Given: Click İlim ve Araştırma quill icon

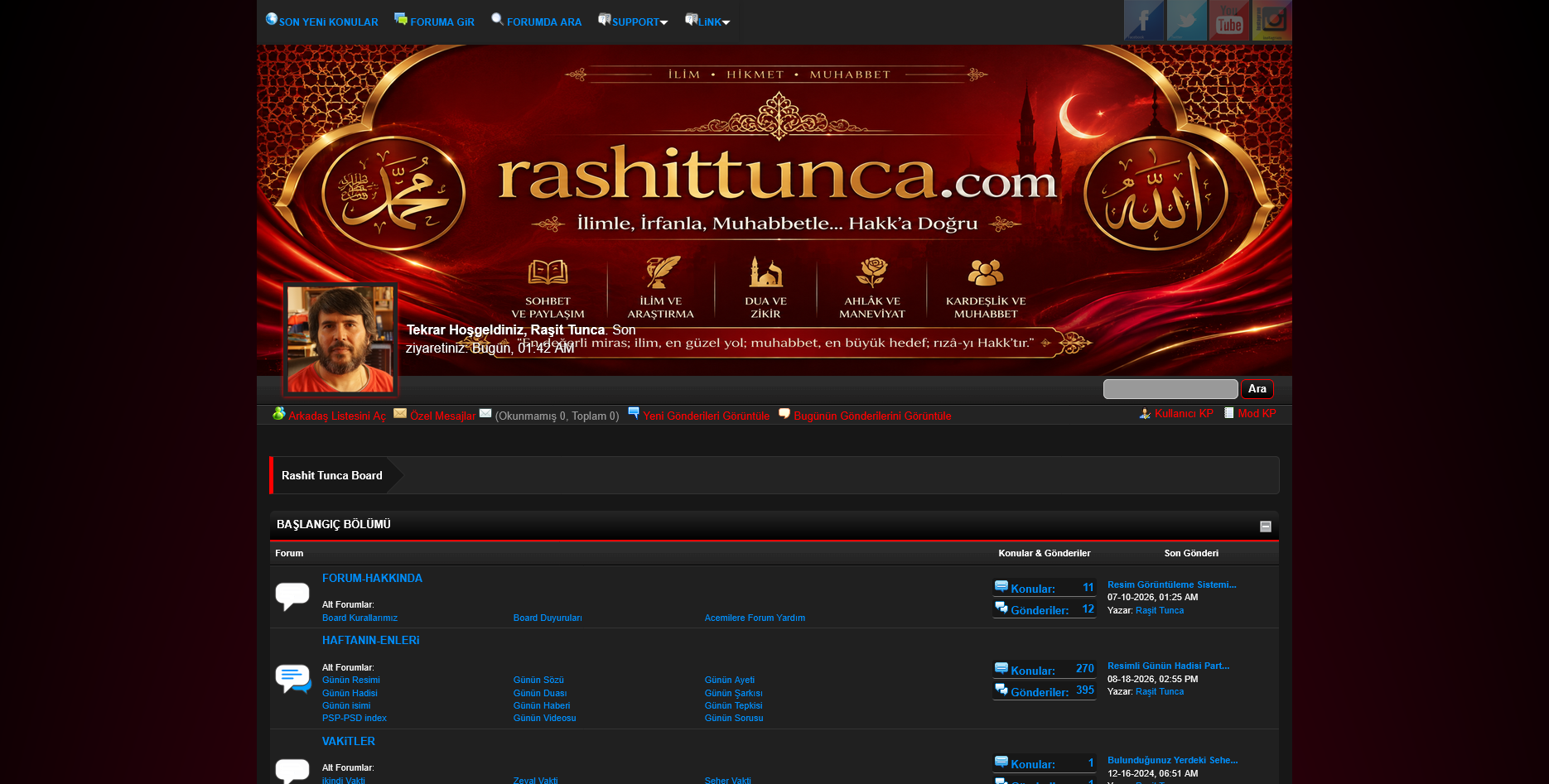Looking at the screenshot, I should coord(662,272).
